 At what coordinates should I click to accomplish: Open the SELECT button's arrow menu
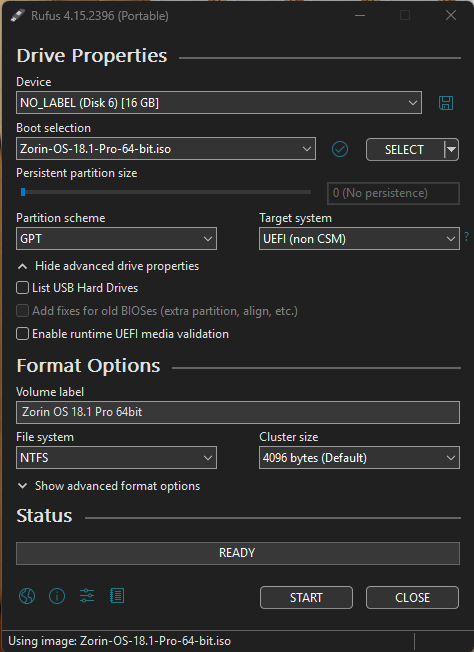[451, 149]
